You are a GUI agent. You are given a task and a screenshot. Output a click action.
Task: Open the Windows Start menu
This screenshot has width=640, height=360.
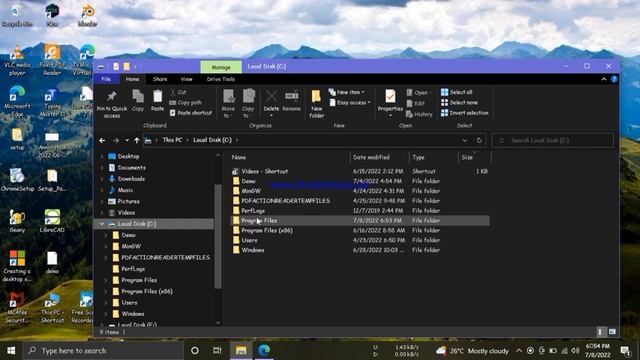pos(11,350)
